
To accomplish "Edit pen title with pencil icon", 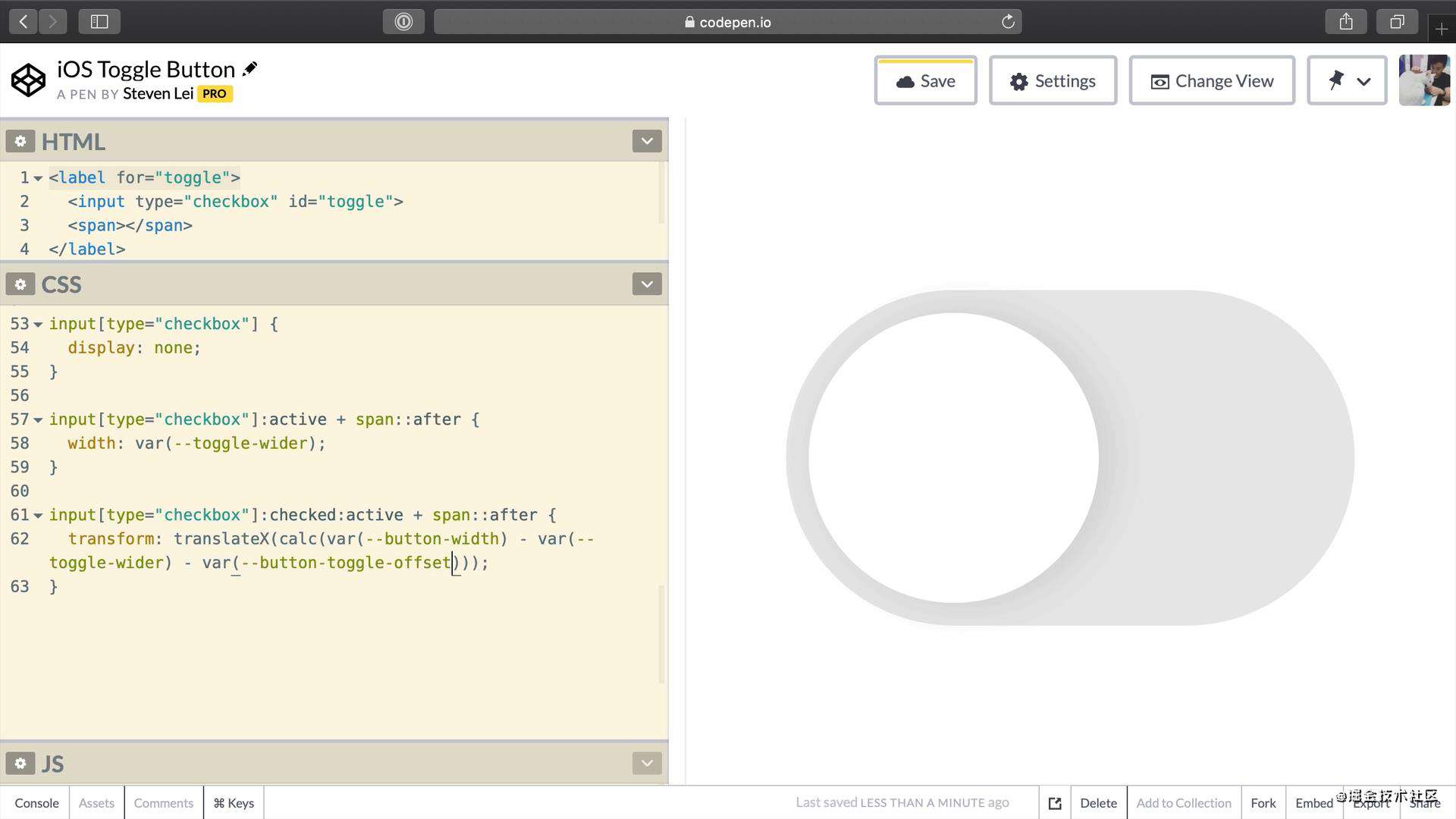I will [249, 69].
